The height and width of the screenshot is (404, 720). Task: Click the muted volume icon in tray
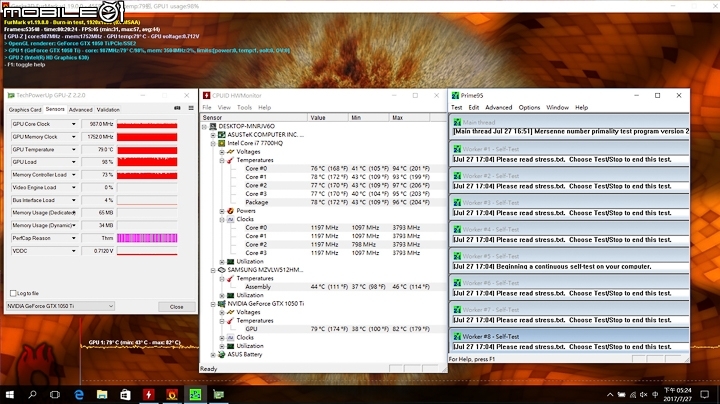click(x=644, y=394)
